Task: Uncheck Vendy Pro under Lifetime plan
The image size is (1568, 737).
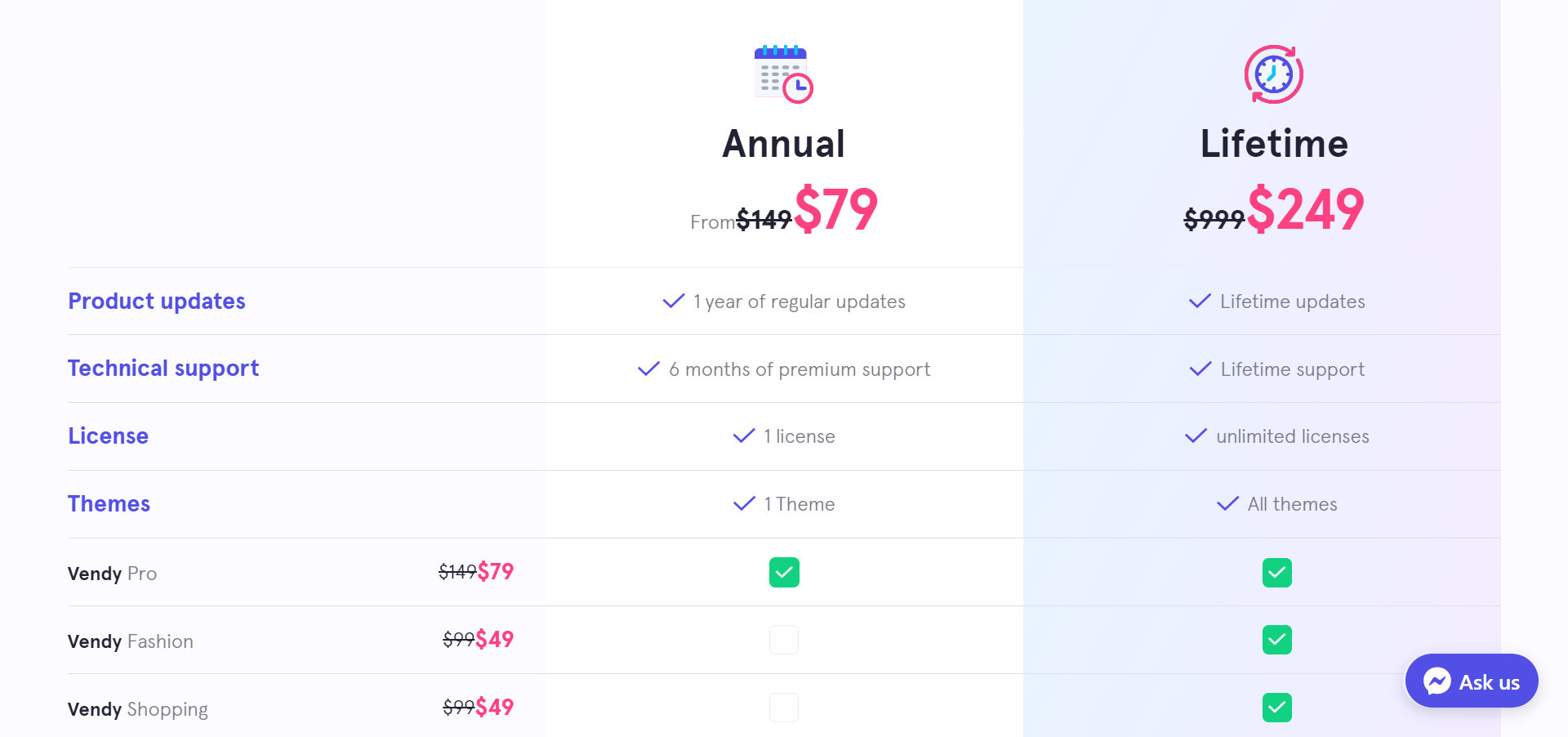Action: pos(1277,572)
